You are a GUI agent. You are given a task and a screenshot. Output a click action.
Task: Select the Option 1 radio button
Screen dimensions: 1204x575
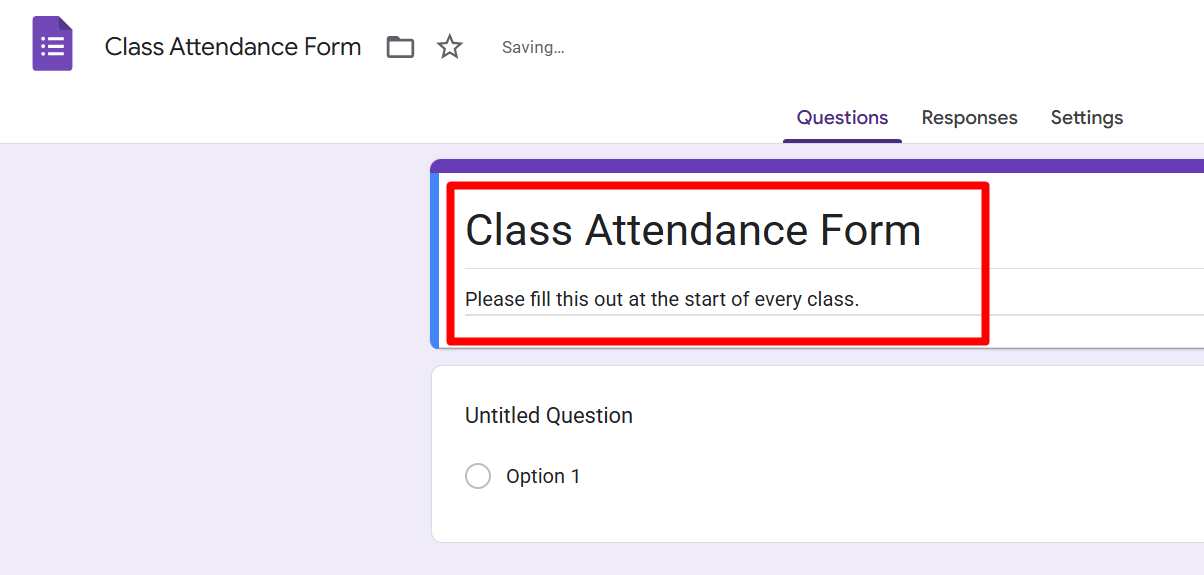click(478, 476)
